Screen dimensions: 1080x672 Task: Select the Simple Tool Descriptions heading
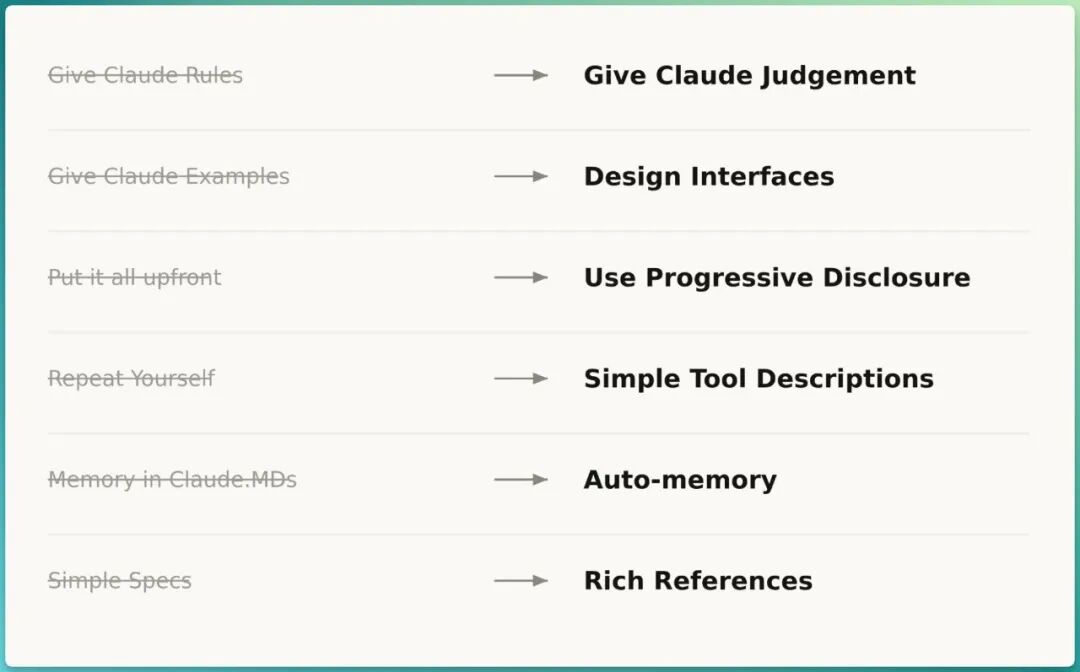pos(758,379)
